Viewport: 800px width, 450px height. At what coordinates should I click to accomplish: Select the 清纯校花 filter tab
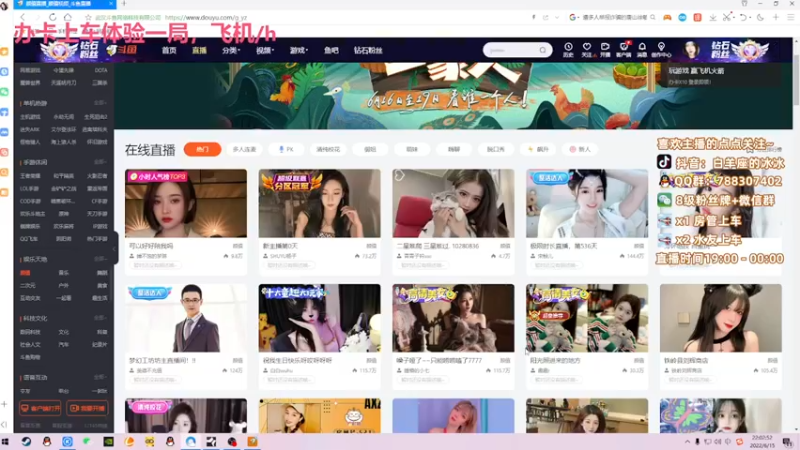pyautogui.click(x=328, y=149)
